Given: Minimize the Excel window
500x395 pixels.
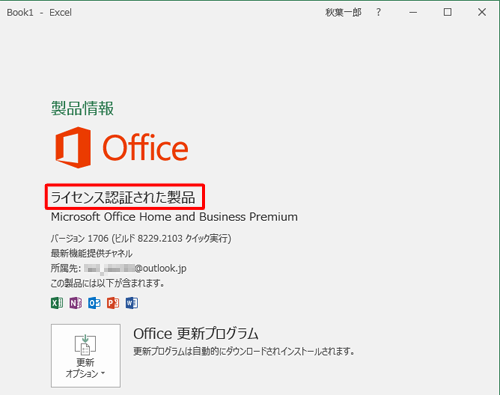Looking at the screenshot, I should point(413,12).
